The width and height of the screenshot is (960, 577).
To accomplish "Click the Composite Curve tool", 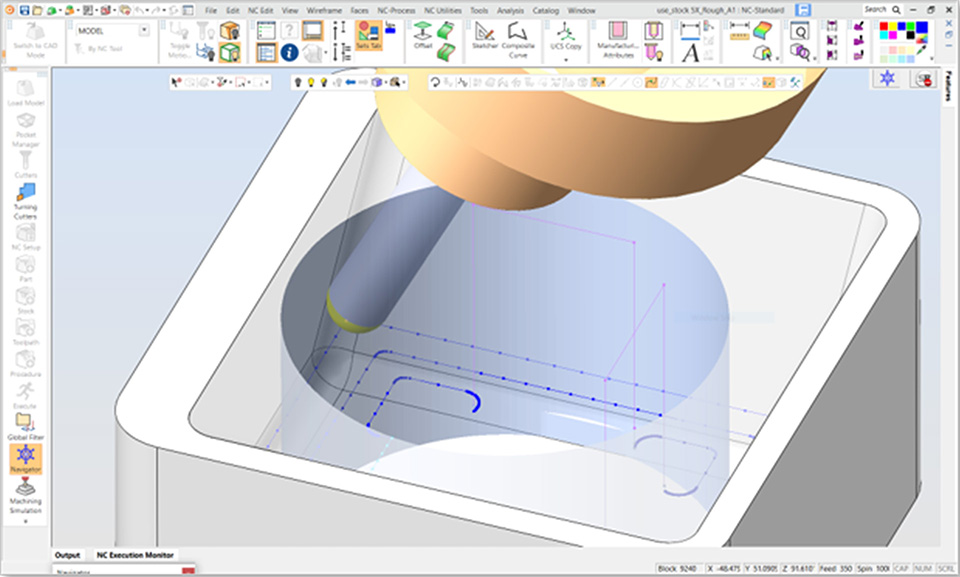I will click(x=518, y=40).
